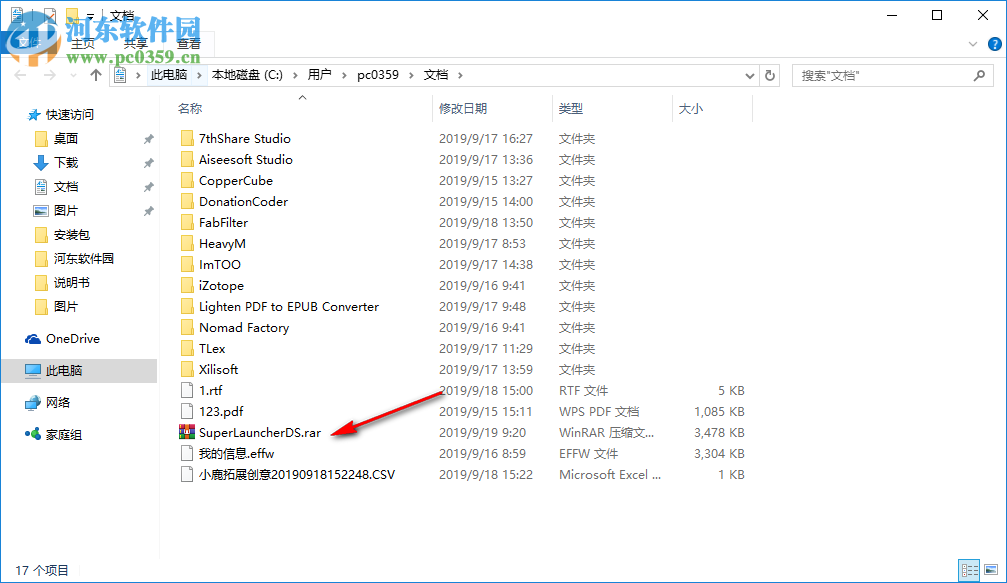The image size is (1007, 583).
Task: Open the address bar dropdown arrow
Action: point(749,75)
